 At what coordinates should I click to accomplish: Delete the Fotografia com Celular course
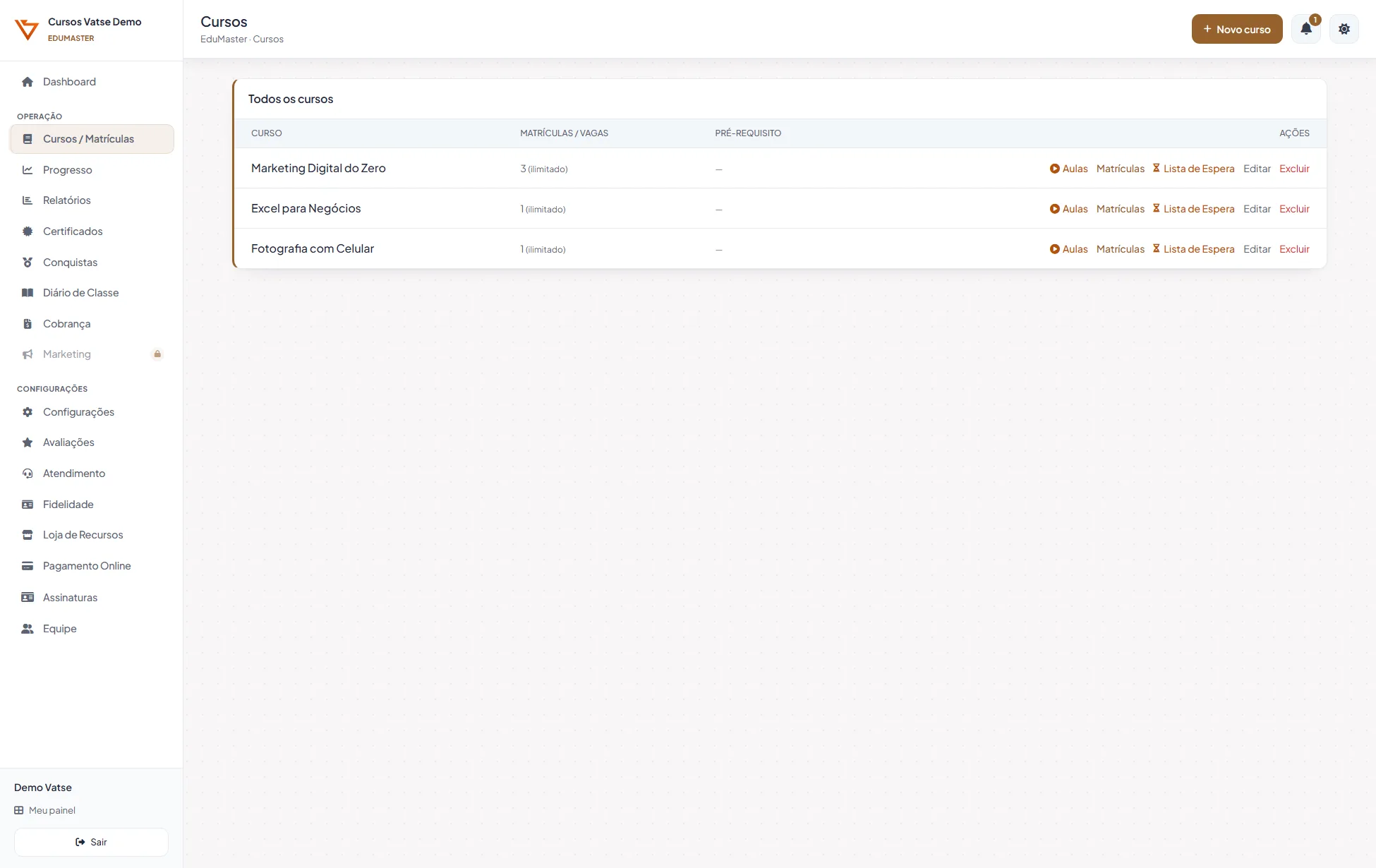pos(1294,249)
